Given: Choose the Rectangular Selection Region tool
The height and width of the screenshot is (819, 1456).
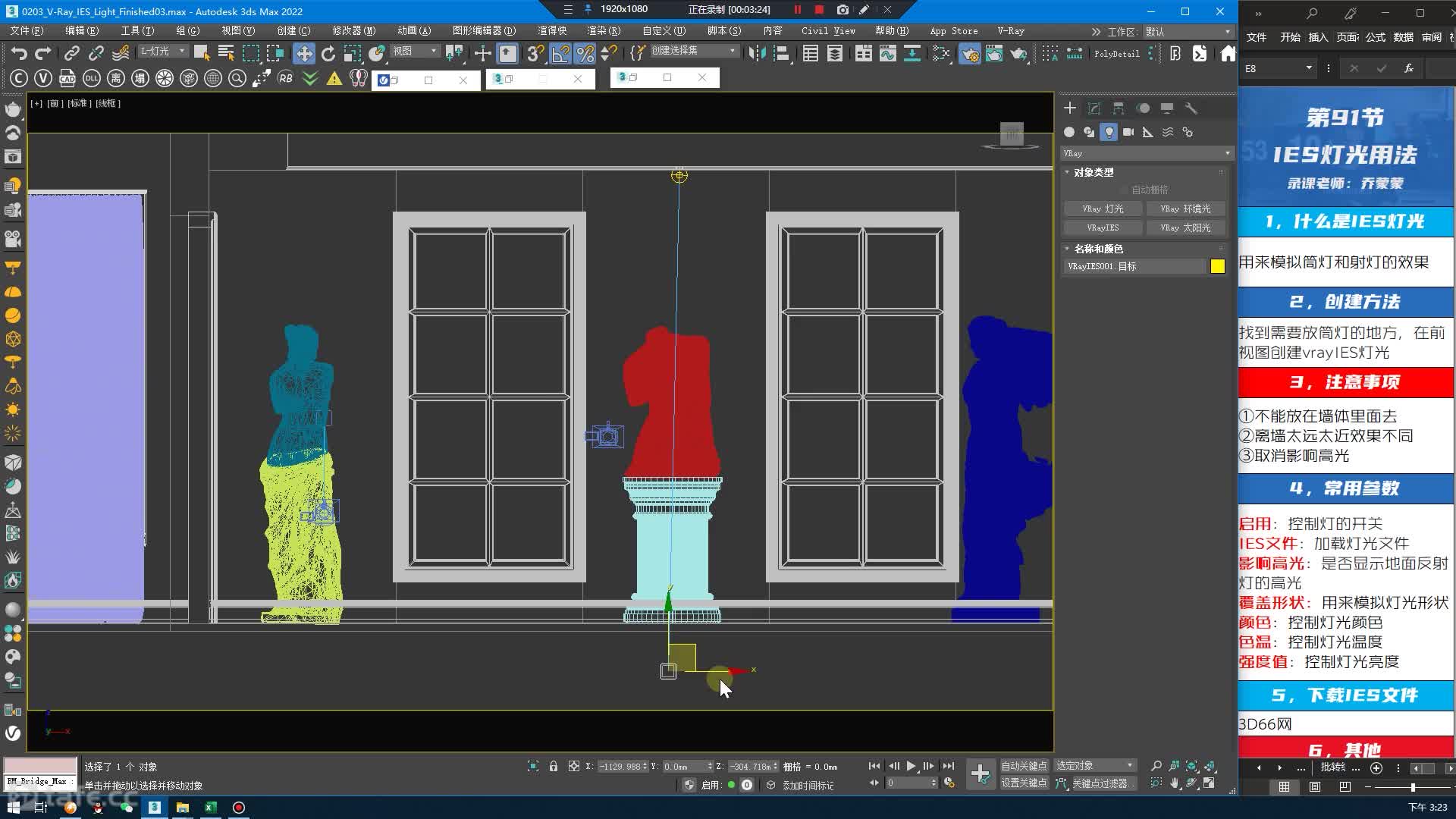Looking at the screenshot, I should 250,53.
